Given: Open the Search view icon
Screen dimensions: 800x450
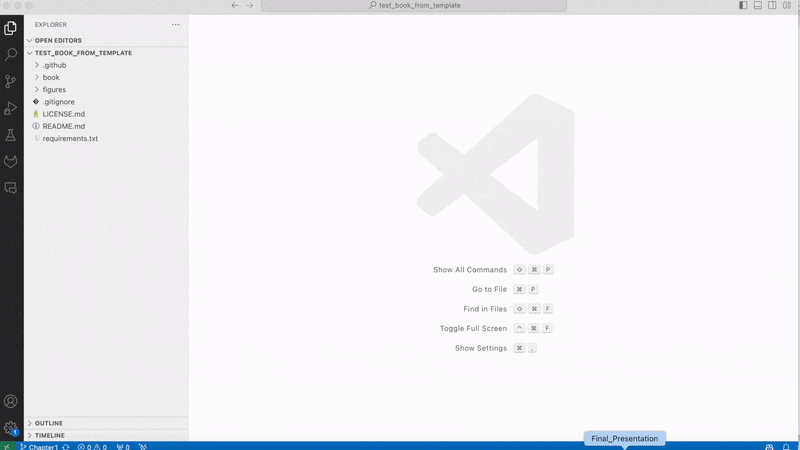Looking at the screenshot, I should pos(10,55).
